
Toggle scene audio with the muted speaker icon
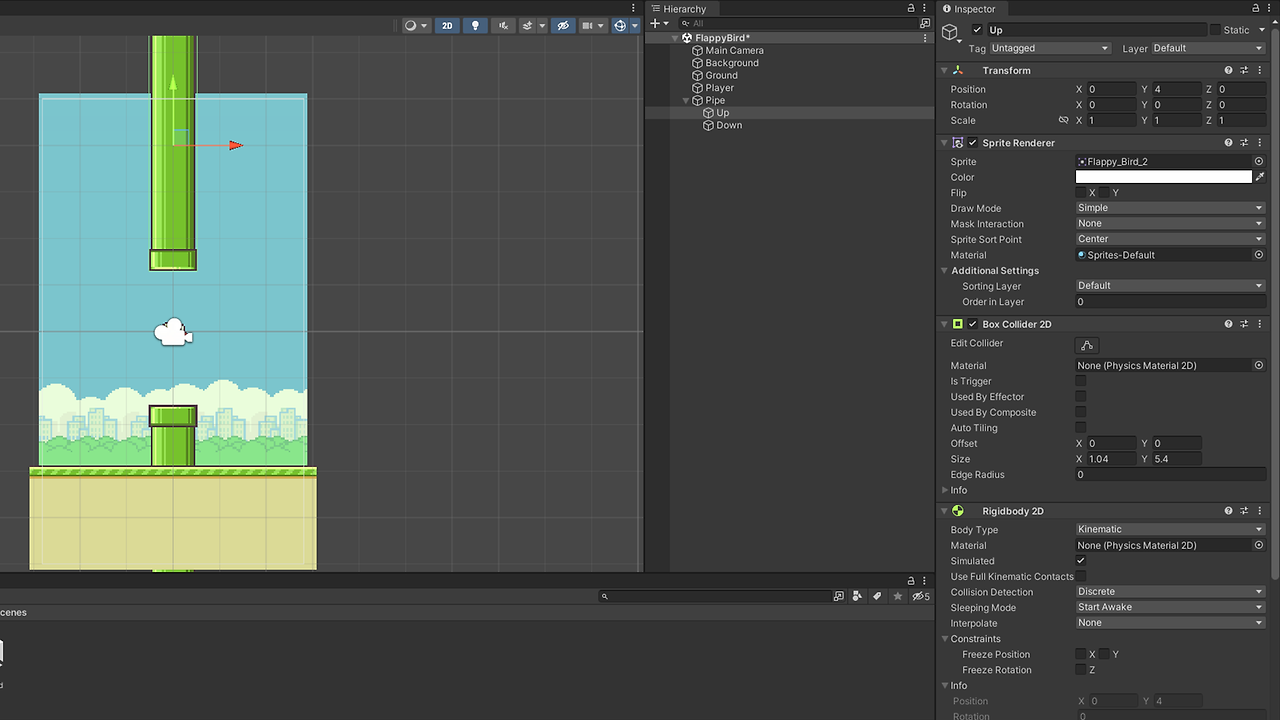[503, 26]
